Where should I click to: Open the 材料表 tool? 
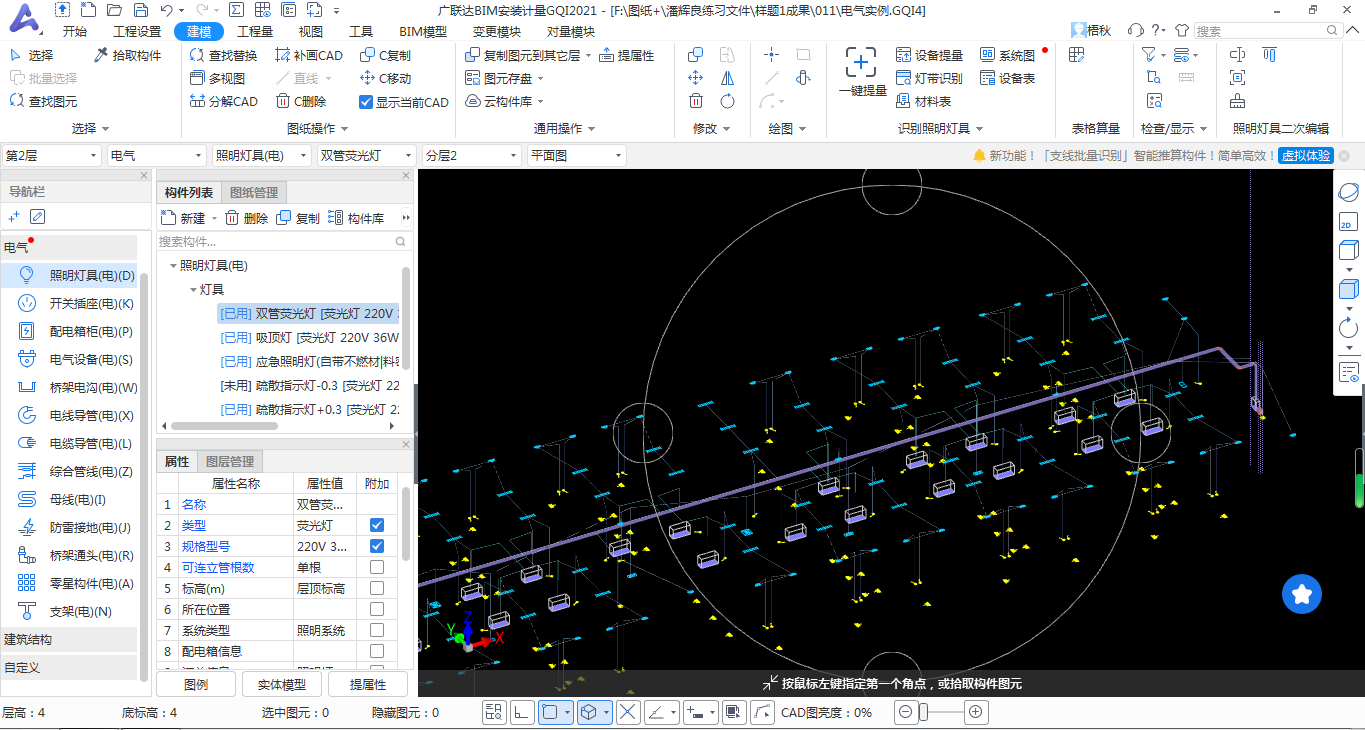(x=924, y=101)
